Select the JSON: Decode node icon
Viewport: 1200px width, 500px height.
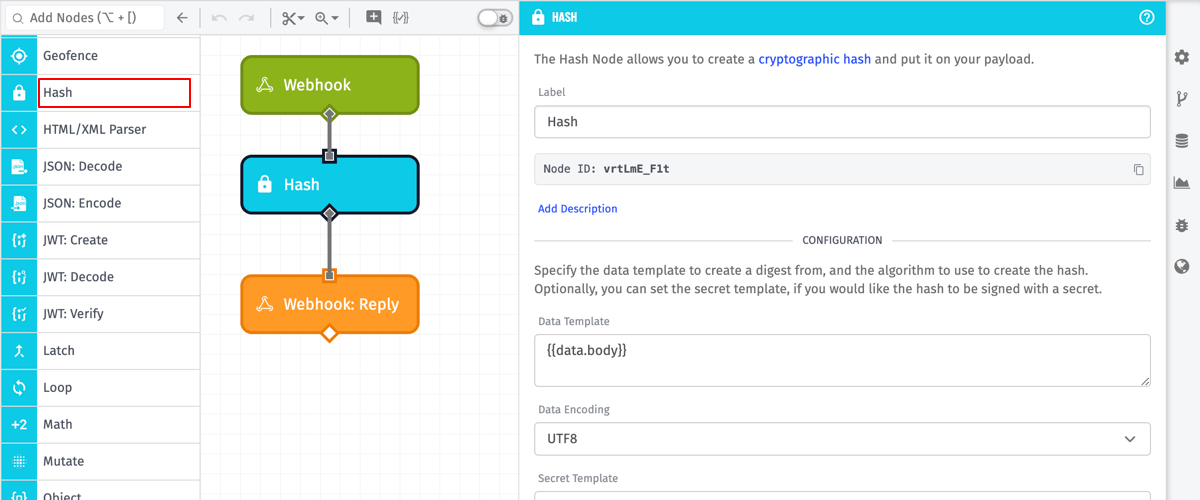tap(19, 167)
